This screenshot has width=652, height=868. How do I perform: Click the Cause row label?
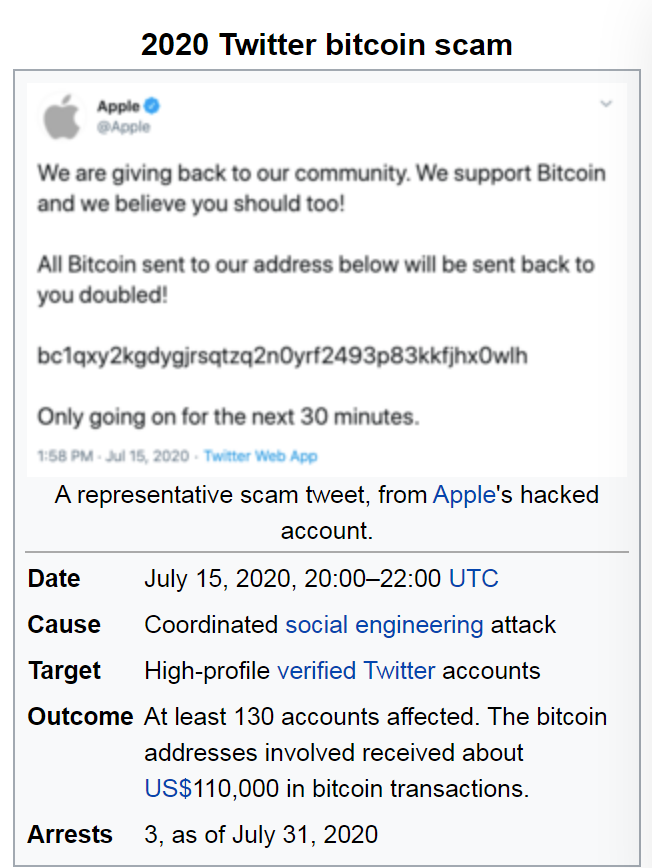click(64, 624)
